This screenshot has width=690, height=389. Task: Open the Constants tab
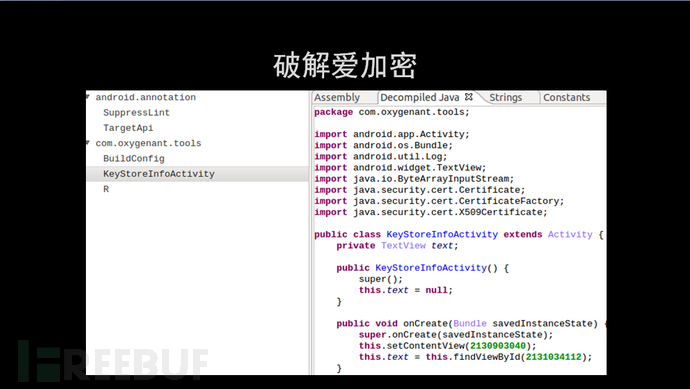(x=566, y=97)
